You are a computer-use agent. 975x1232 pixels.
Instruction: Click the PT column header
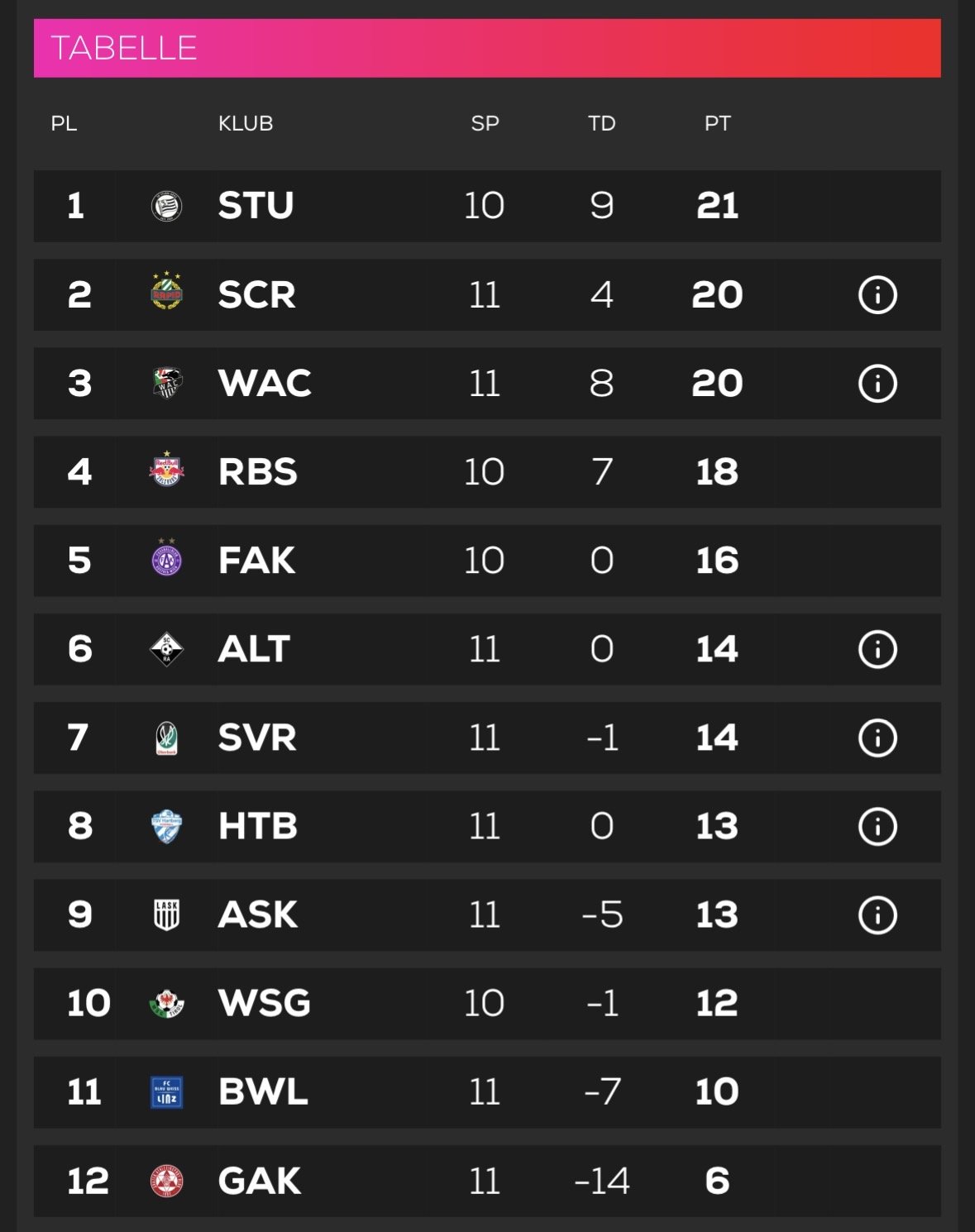[x=717, y=124]
